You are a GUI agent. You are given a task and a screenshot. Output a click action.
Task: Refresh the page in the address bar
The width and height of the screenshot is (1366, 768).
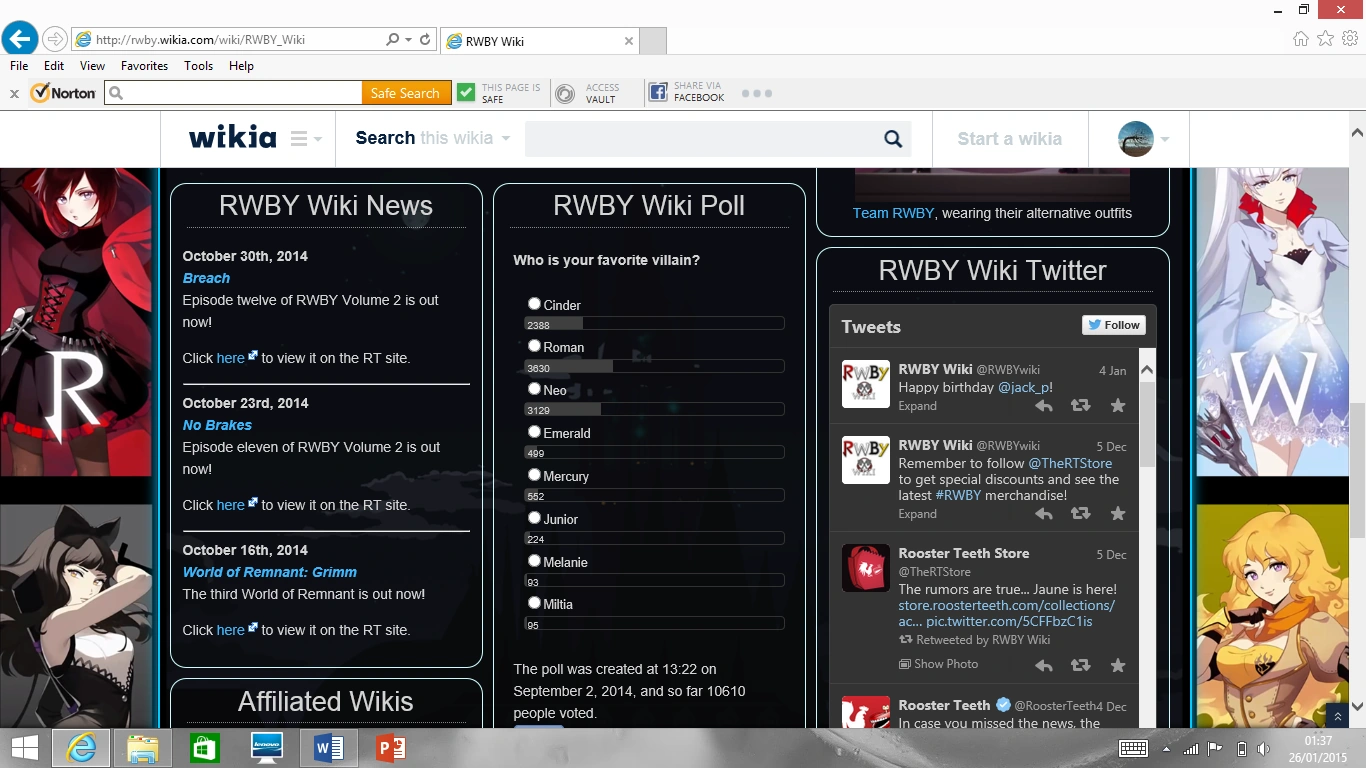tap(425, 40)
